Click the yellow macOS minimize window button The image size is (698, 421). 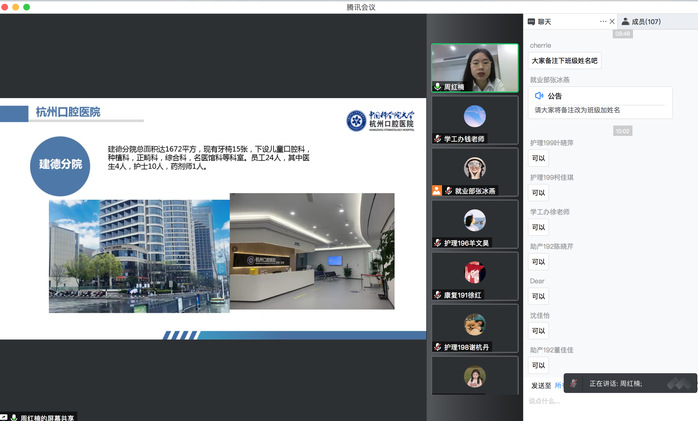[x=16, y=7]
